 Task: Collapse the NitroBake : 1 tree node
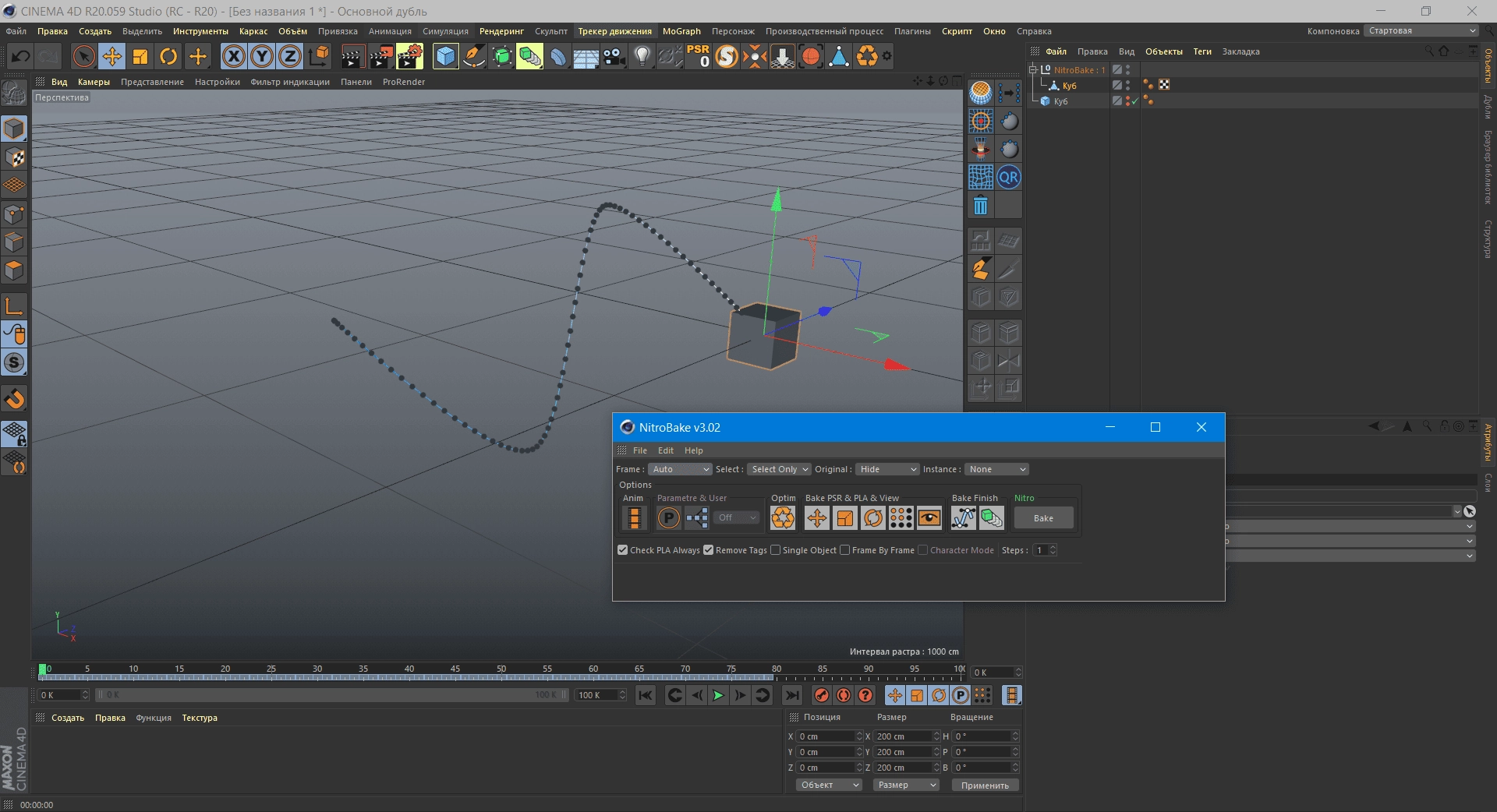pyautogui.click(x=1033, y=70)
